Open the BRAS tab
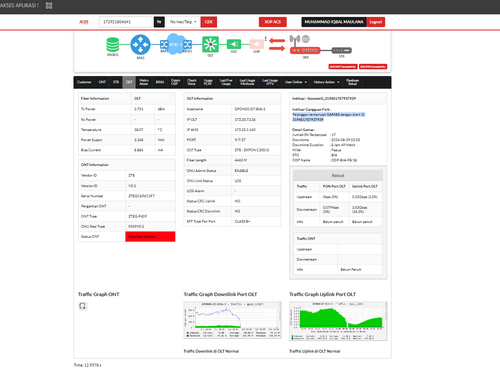The width and height of the screenshot is (500, 370). pos(160,82)
